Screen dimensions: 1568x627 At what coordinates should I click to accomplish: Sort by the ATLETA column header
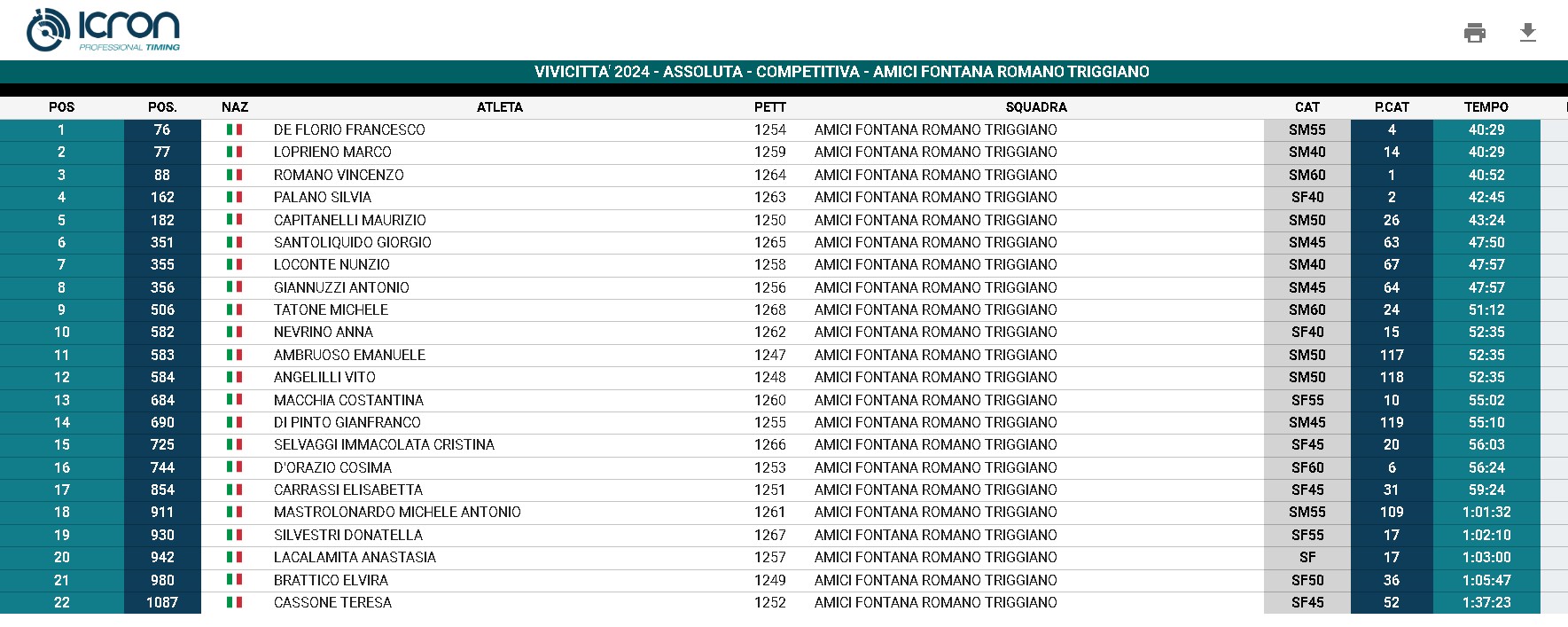click(500, 107)
